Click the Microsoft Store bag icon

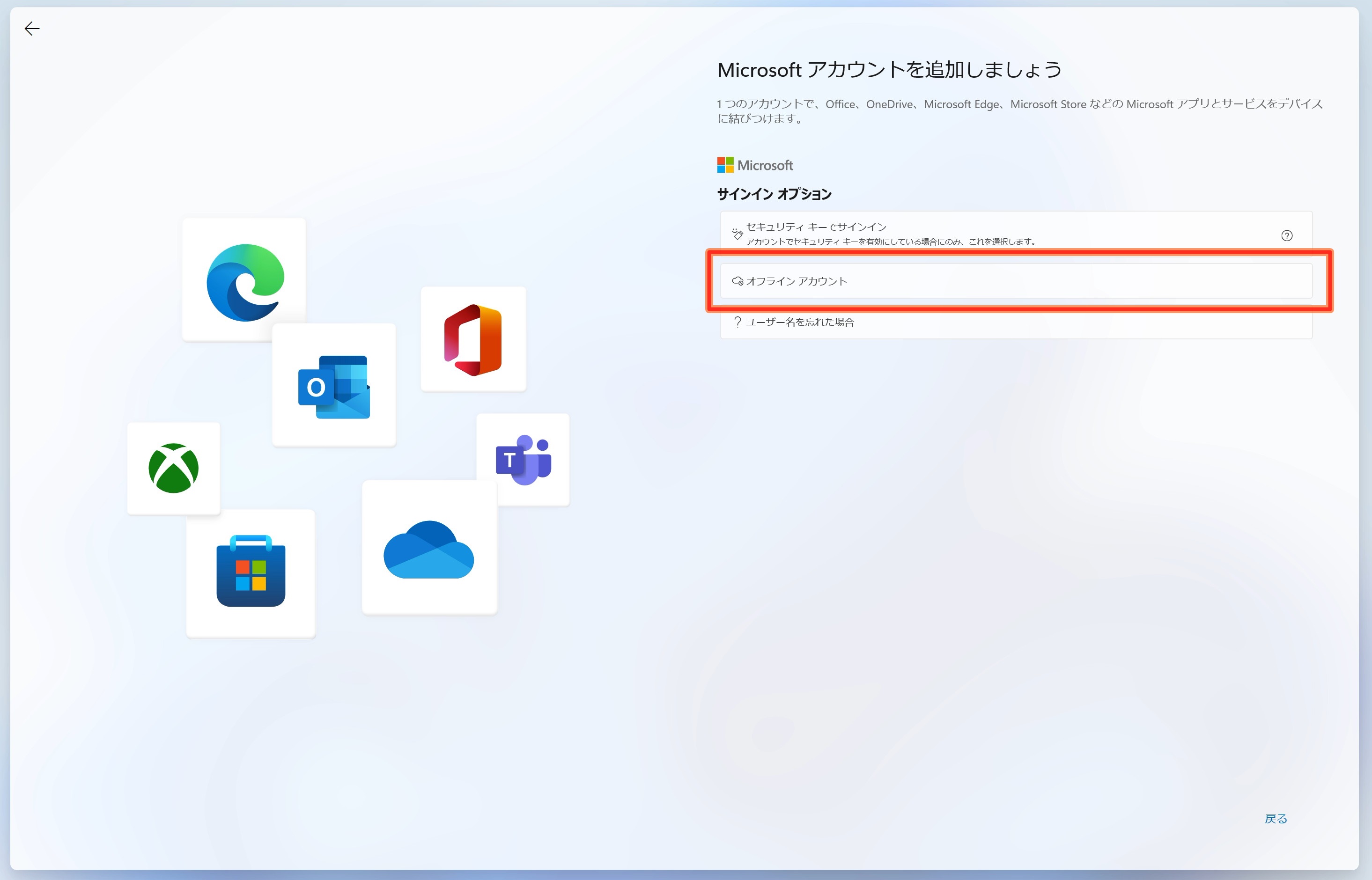[251, 572]
